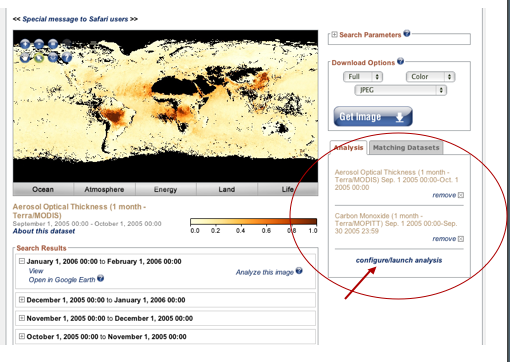Click 'December 1, 2005 00:00 to January 1, 2006 00:00' text
This screenshot has width=510, height=362.
[x=106, y=300]
